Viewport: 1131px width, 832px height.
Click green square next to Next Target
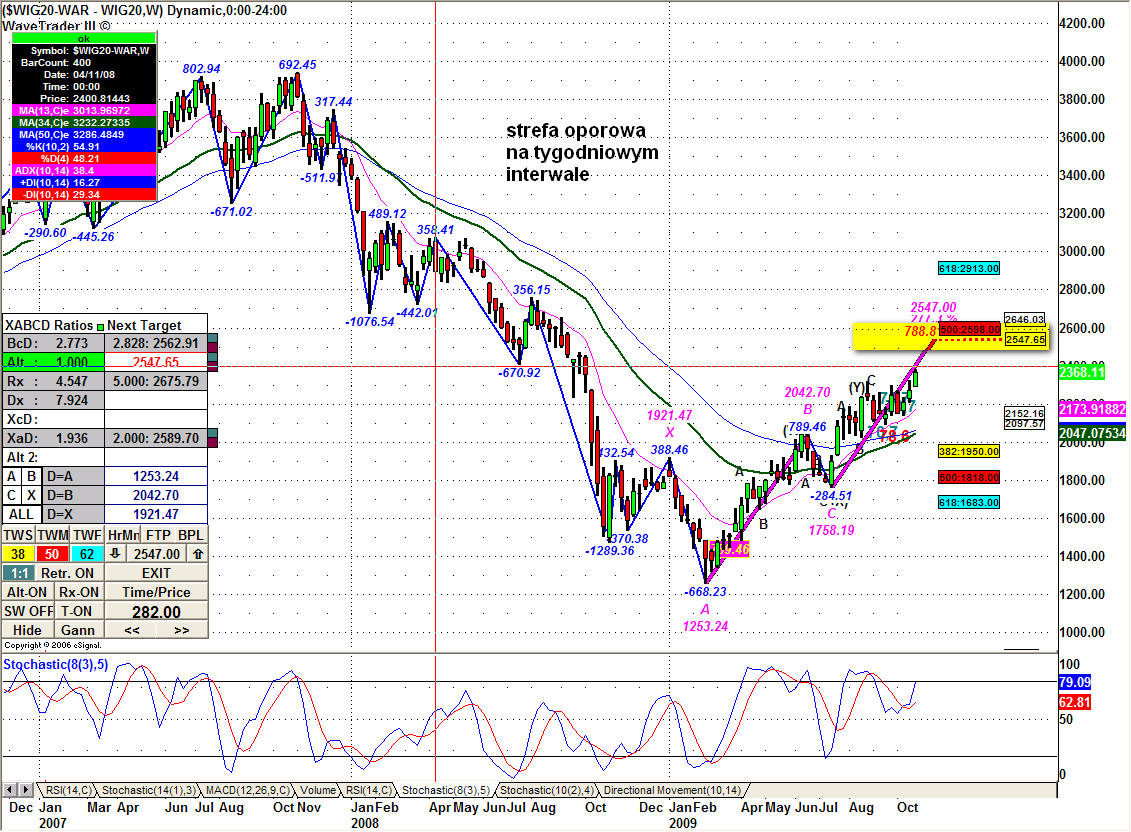click(x=100, y=326)
